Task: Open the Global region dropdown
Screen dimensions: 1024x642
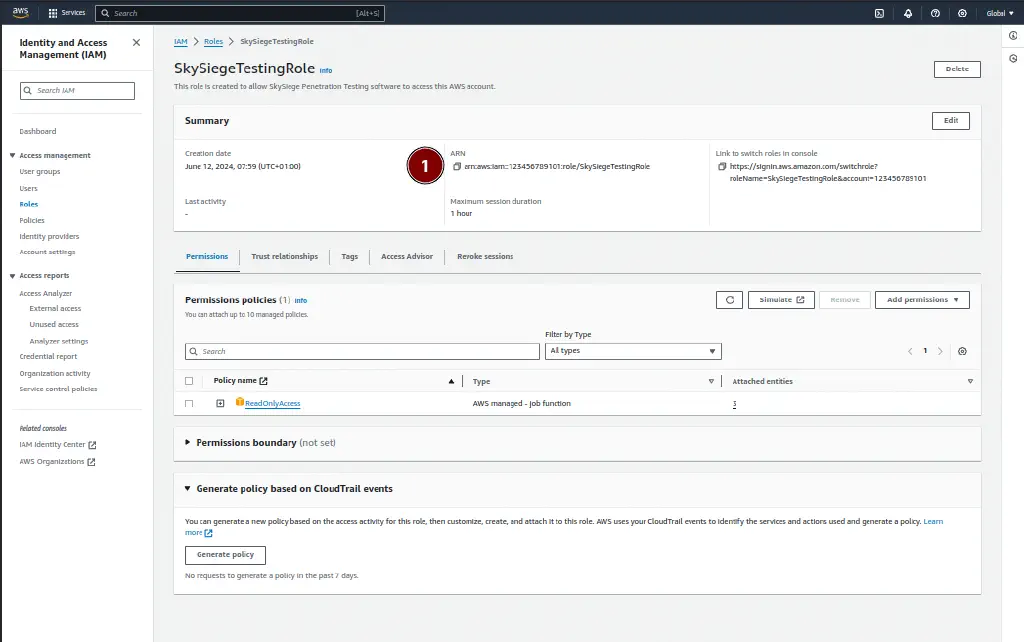Action: point(1000,13)
